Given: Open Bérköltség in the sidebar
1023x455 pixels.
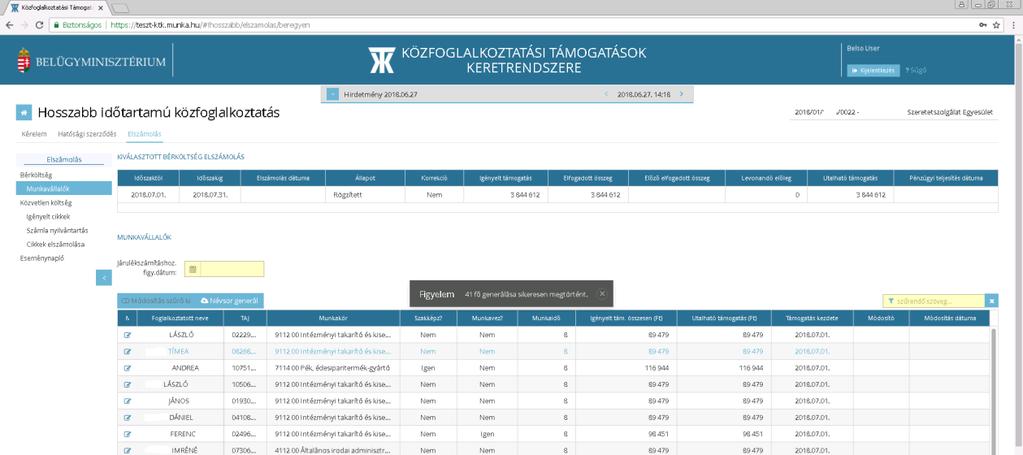Looking at the screenshot, I should tap(36, 175).
